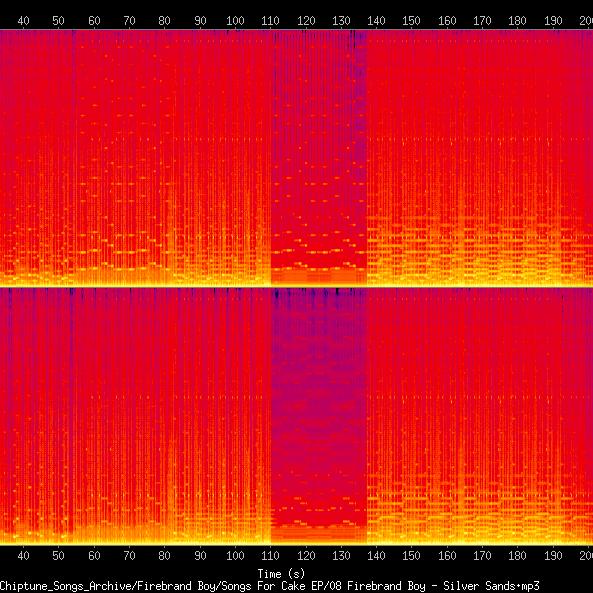Click the 140 second label on bottom axis
This screenshot has height=593, width=593.
pos(376,556)
